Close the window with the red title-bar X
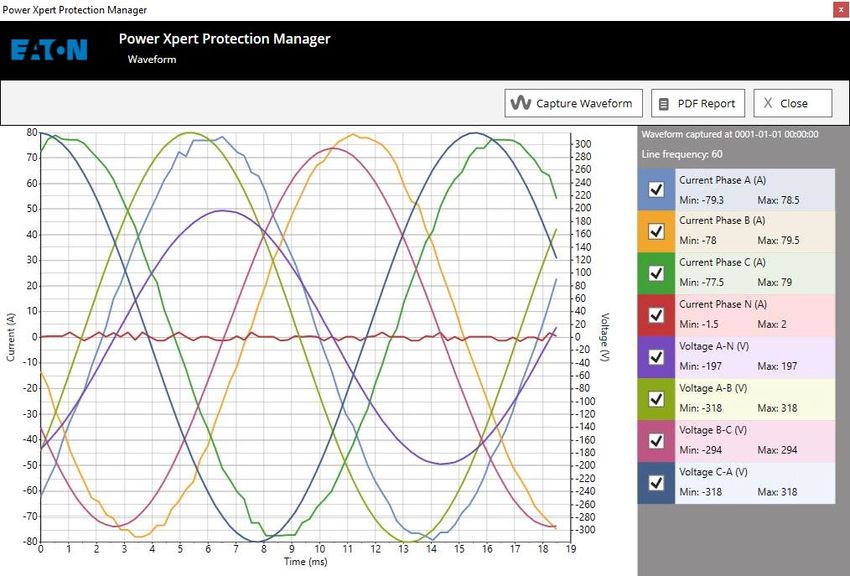 point(841,10)
